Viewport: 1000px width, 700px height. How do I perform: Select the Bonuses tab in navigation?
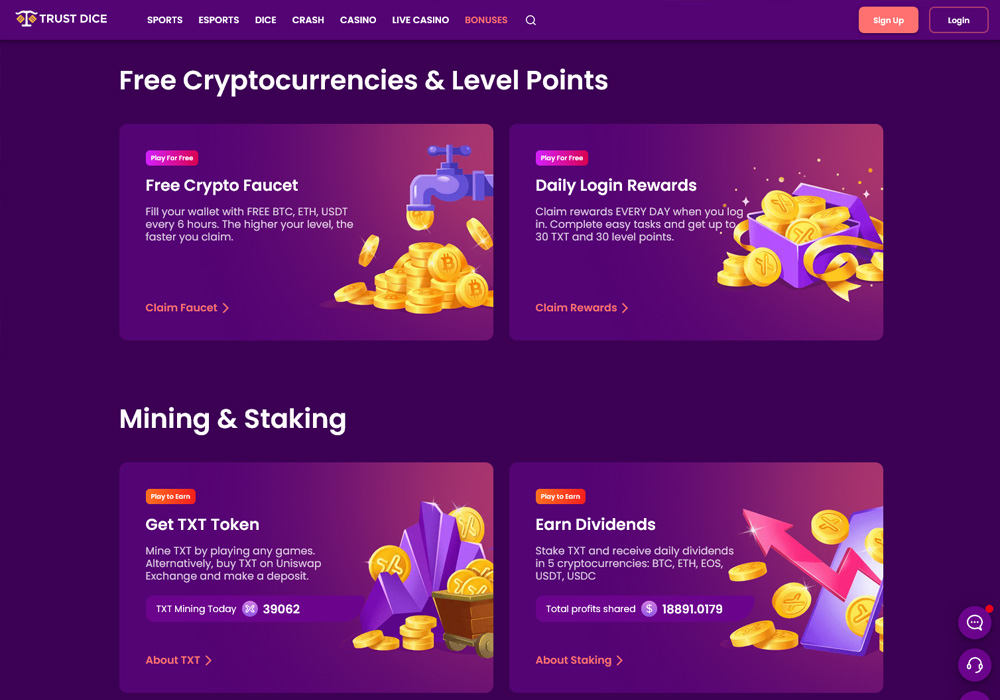point(486,20)
